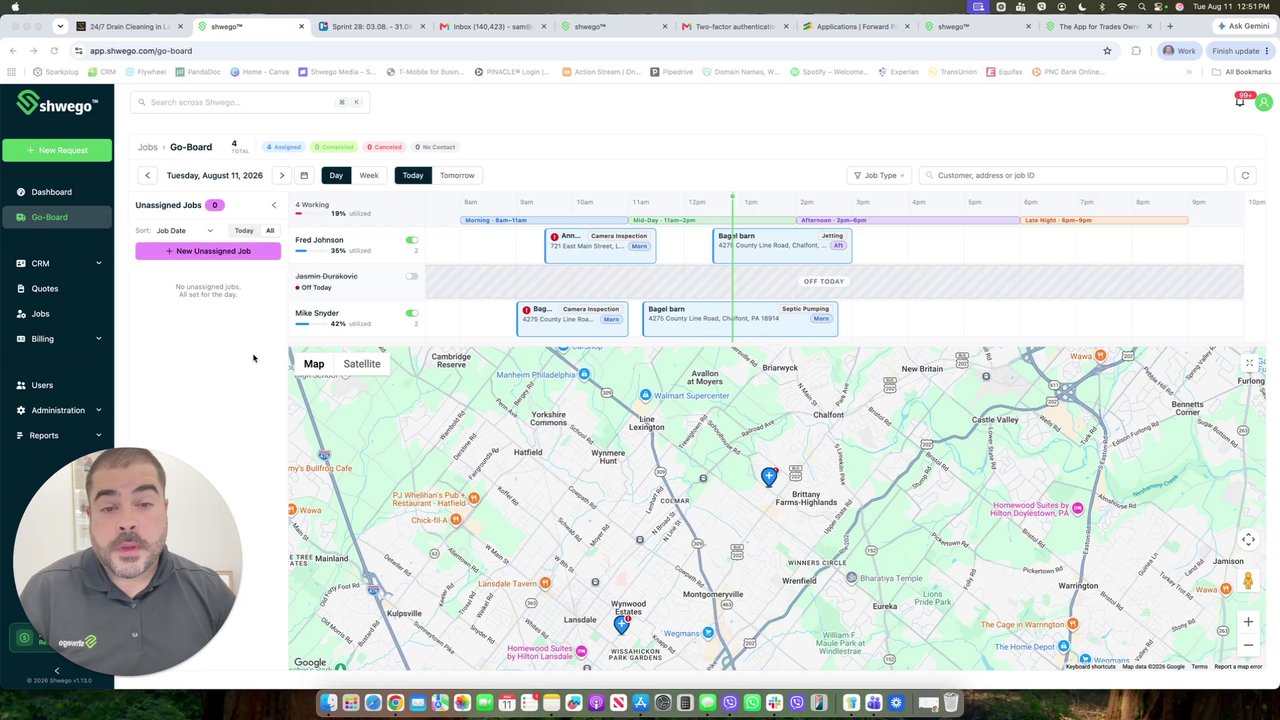The image size is (1280, 720).
Task: Toggle Mike Snyder's availability switch
Action: tap(412, 313)
